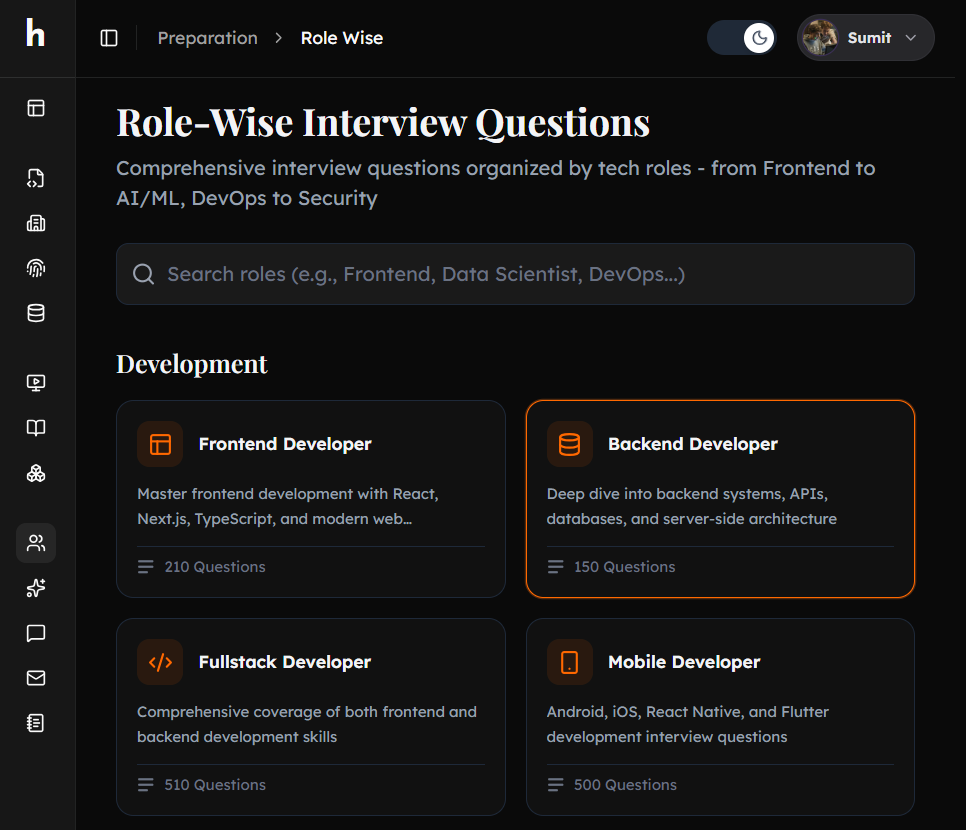Click the Frontend Developer layout icon
The image size is (966, 830).
coord(160,444)
